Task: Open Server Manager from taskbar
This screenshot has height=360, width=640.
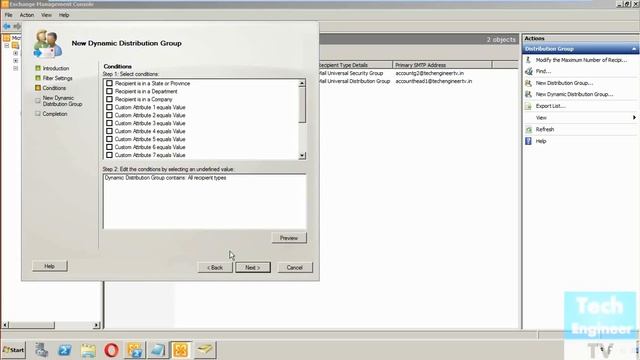Action: (x=41, y=350)
